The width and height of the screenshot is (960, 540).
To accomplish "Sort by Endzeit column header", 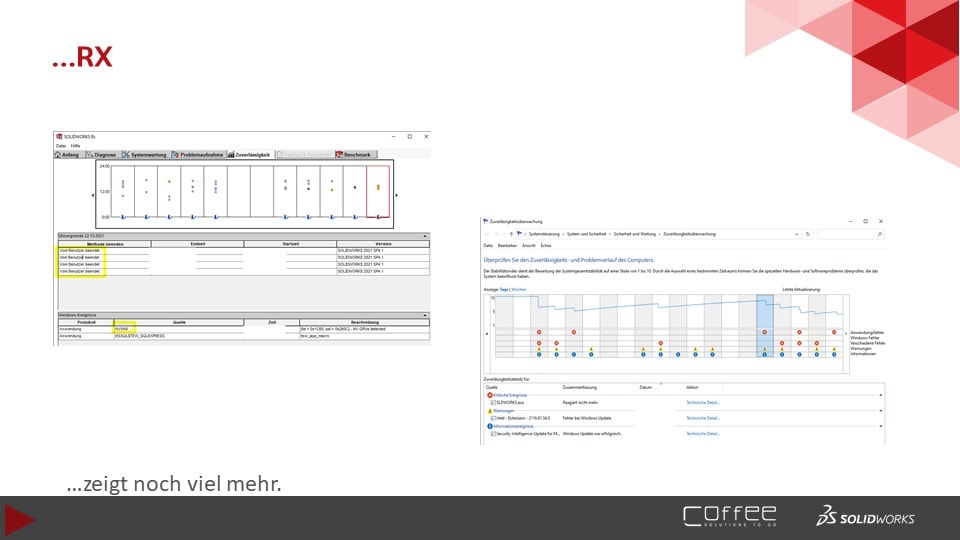I will (x=197, y=244).
